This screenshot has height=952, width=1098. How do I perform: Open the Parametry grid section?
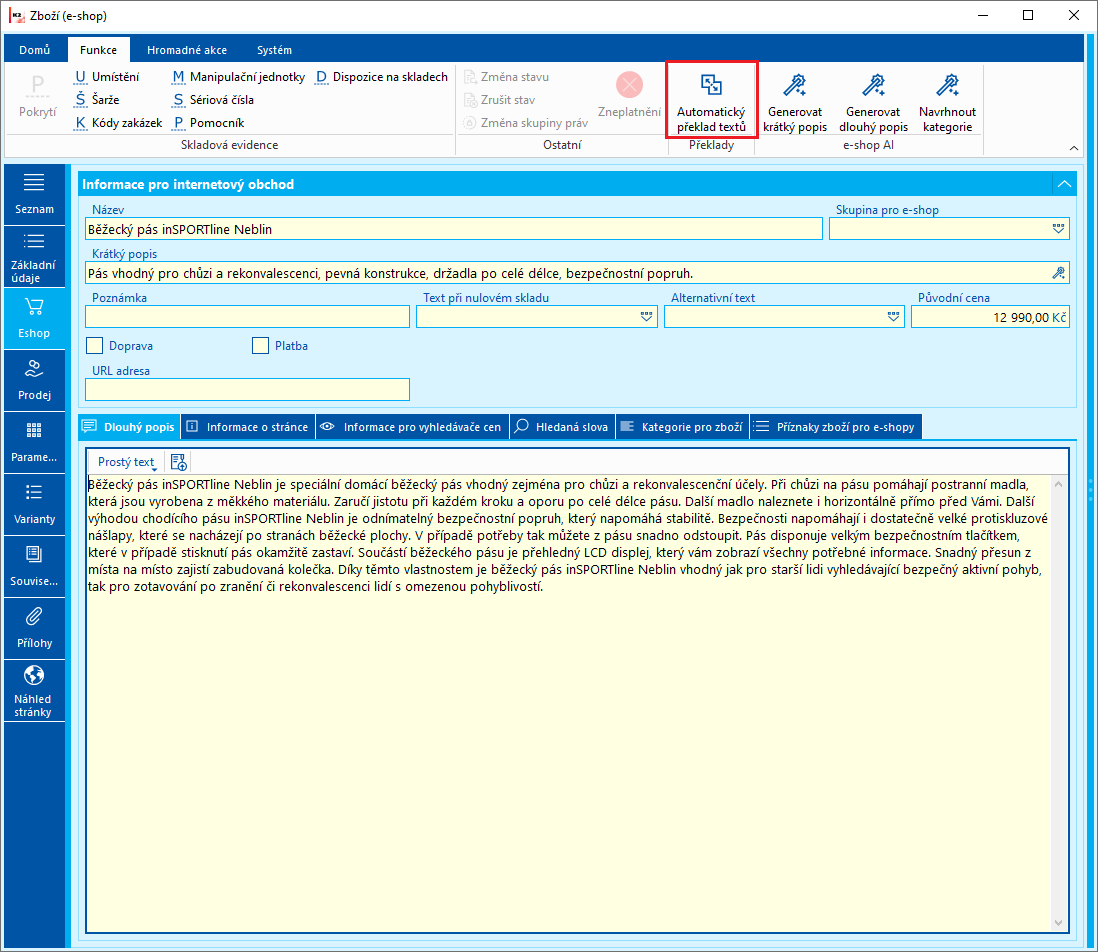click(x=34, y=442)
